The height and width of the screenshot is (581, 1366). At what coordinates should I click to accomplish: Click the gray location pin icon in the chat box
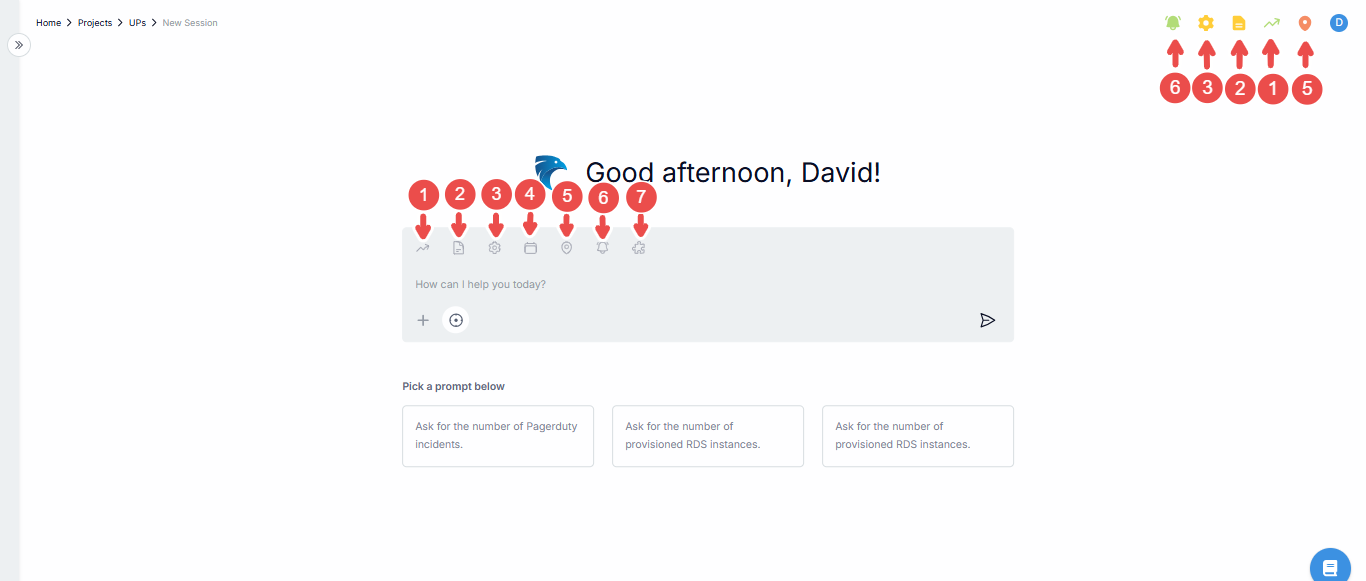(x=567, y=248)
